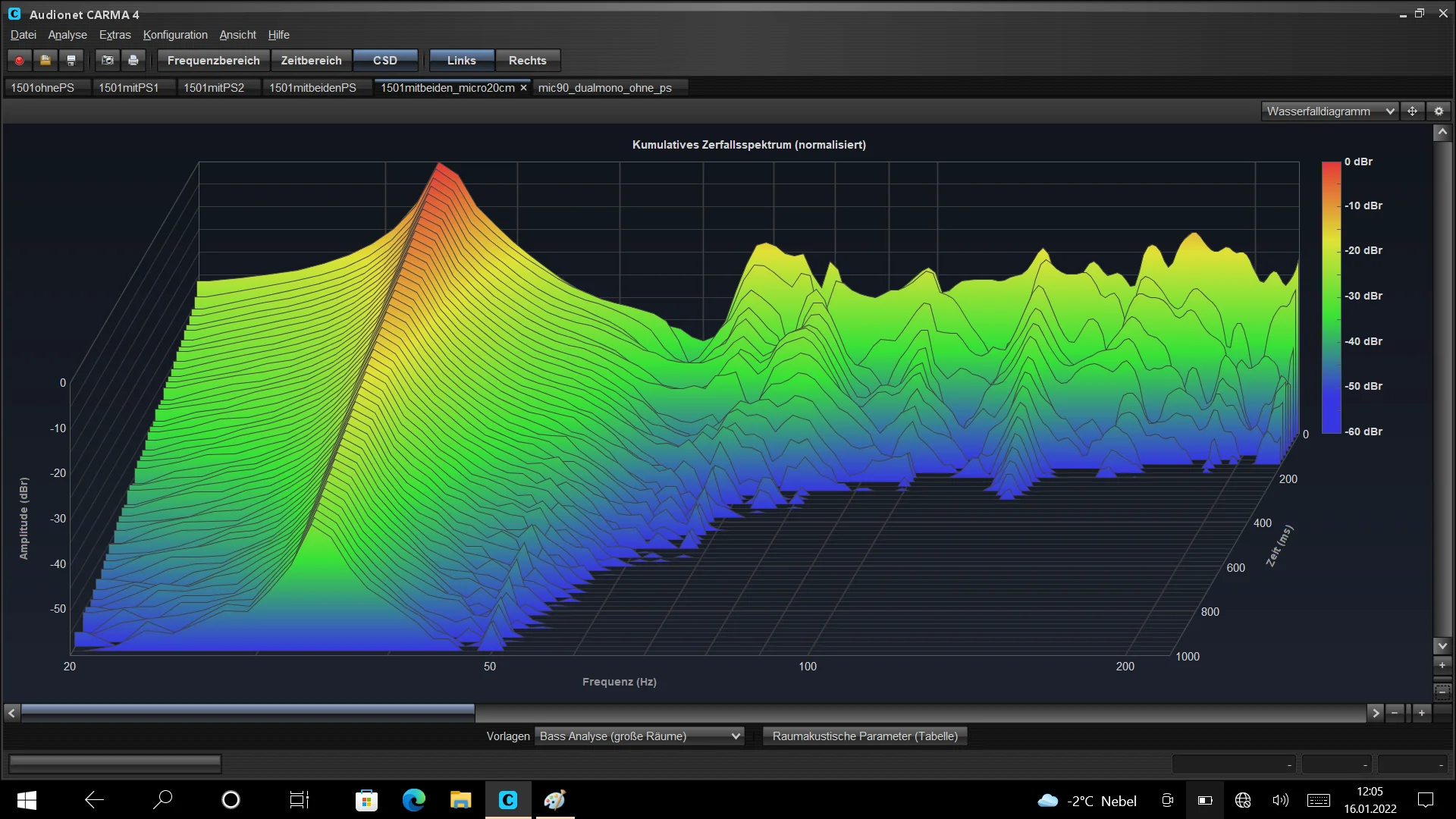Open the Vorlagen Bass Analyse dropdown
The width and height of the screenshot is (1456, 819).
coord(639,736)
